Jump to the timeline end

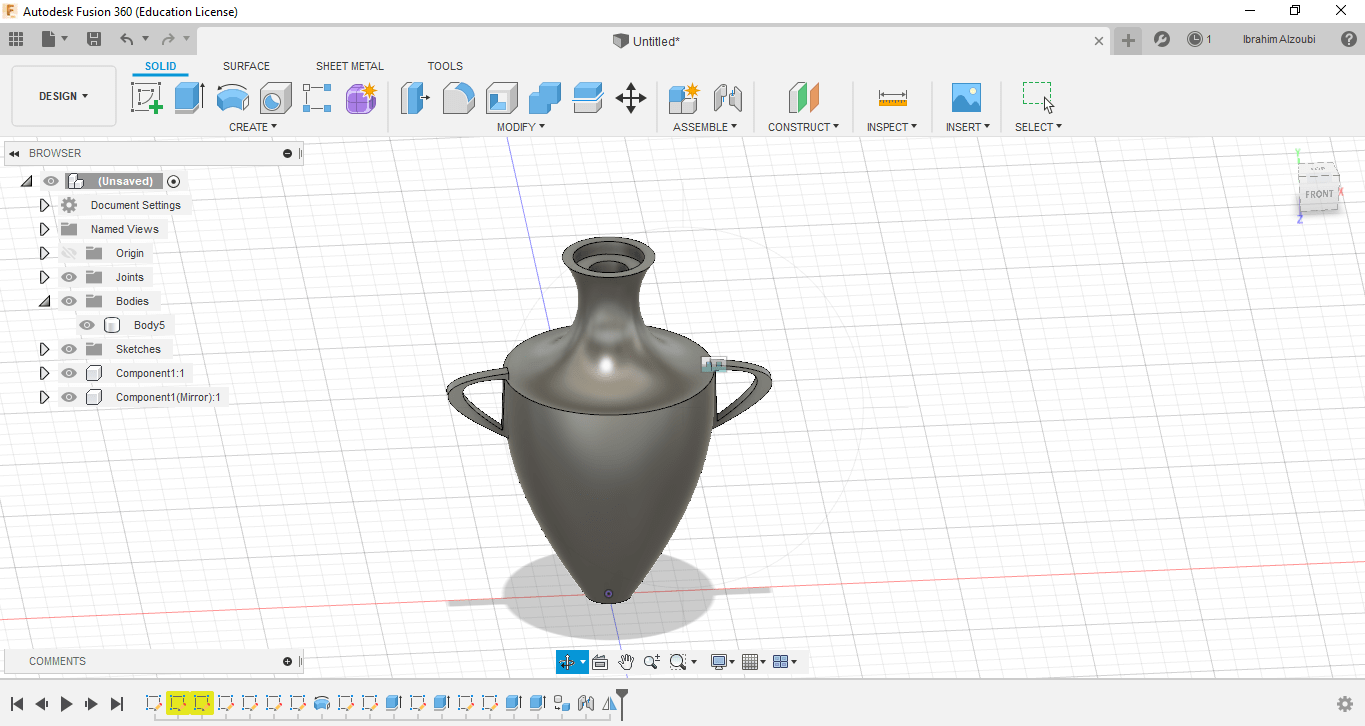click(x=117, y=704)
